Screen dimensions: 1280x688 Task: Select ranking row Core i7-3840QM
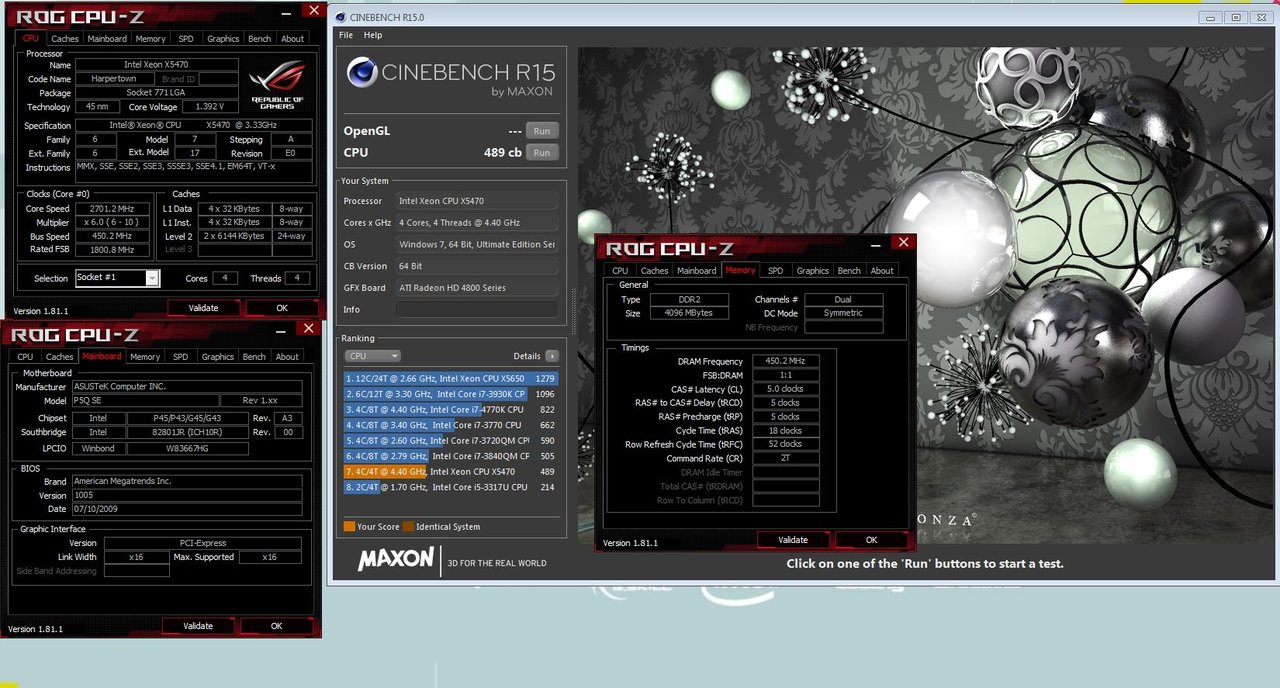coord(450,456)
